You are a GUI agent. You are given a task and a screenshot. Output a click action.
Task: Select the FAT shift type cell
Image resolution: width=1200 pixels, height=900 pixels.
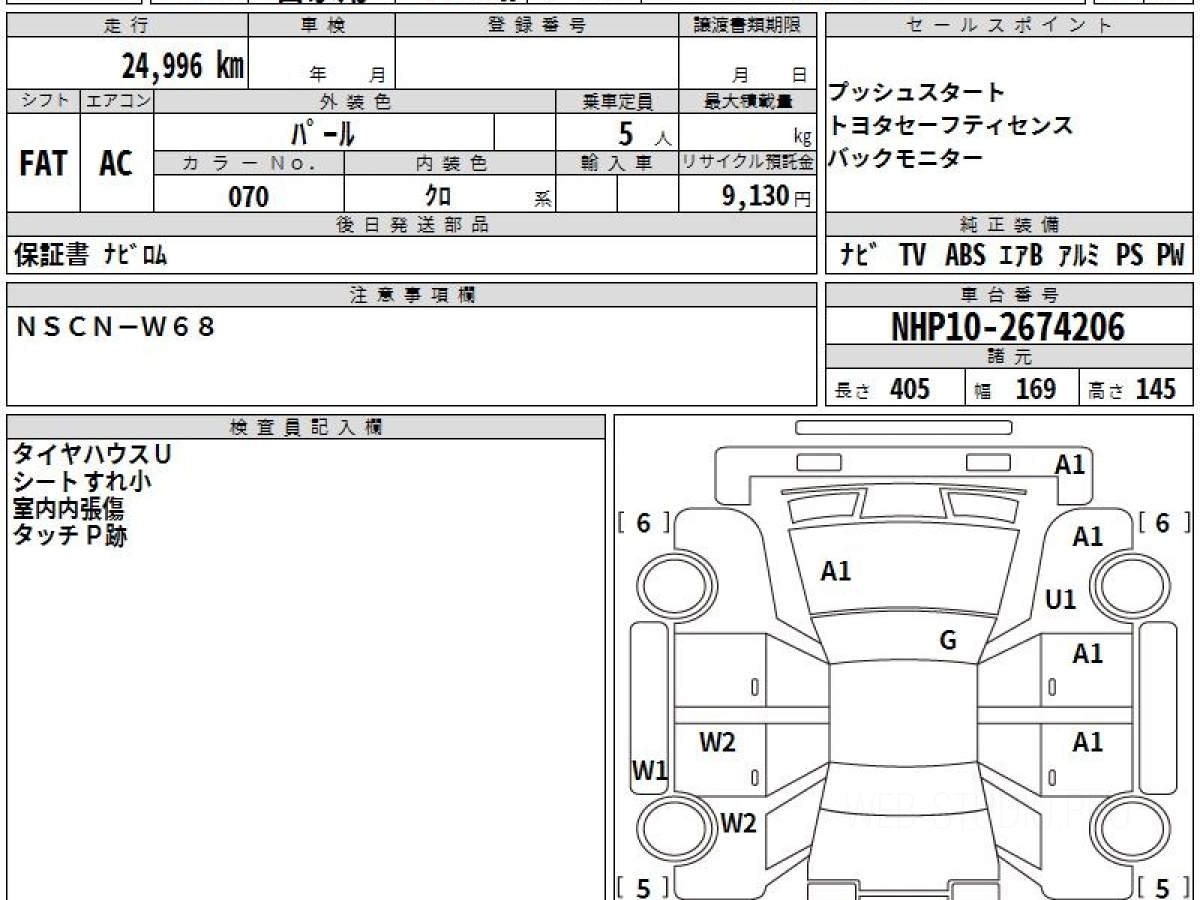coord(43,163)
